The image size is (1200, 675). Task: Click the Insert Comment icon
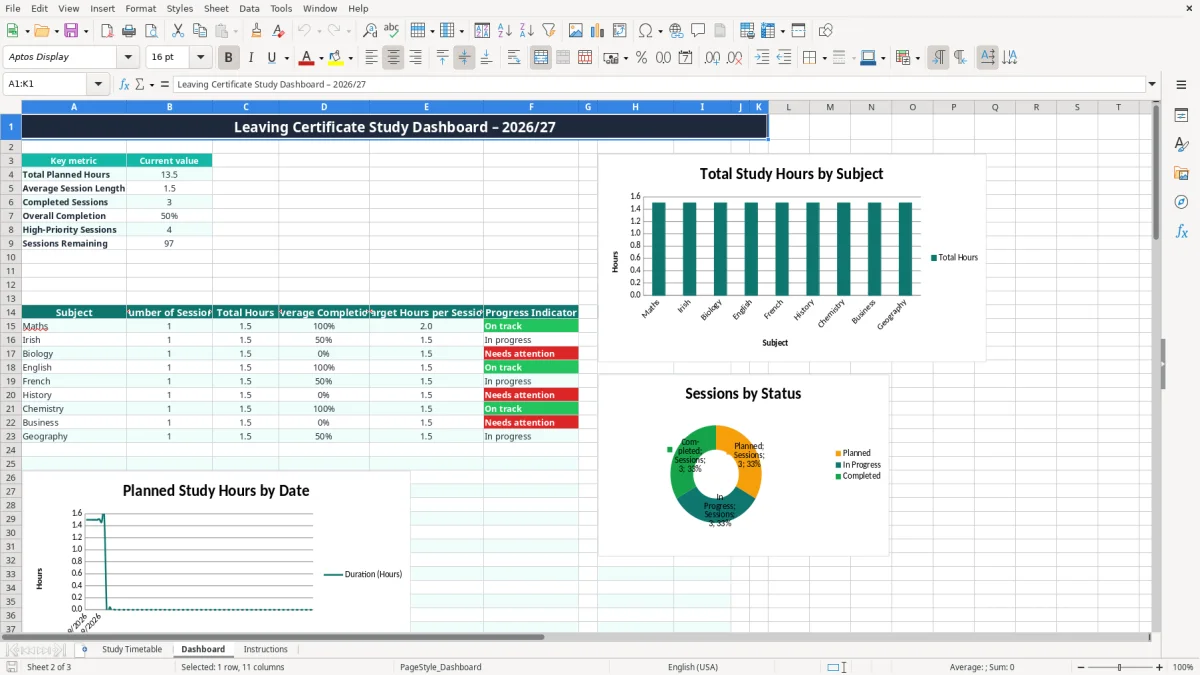698,31
